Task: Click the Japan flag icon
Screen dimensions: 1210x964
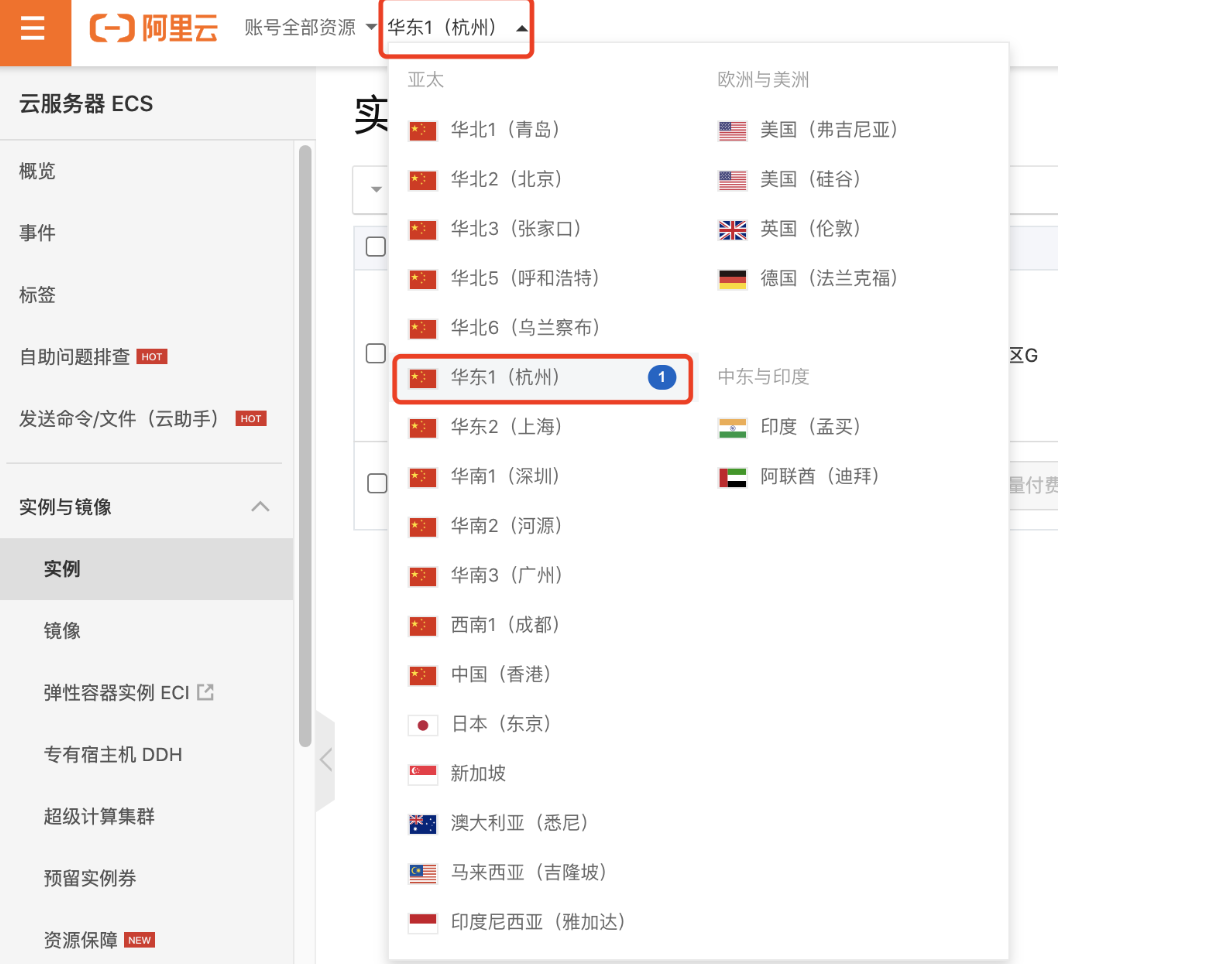Action: pyautogui.click(x=423, y=725)
